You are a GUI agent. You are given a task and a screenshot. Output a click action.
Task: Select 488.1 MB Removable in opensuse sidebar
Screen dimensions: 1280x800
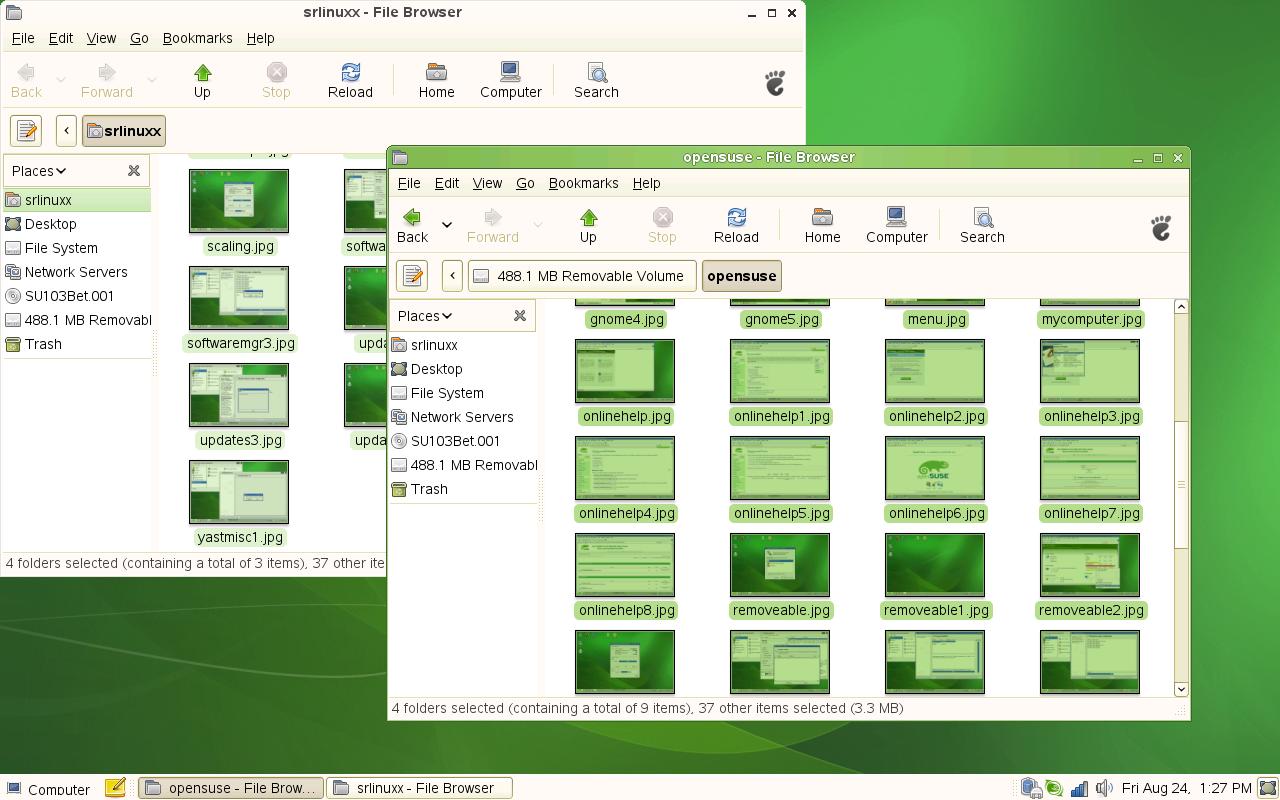pos(463,465)
